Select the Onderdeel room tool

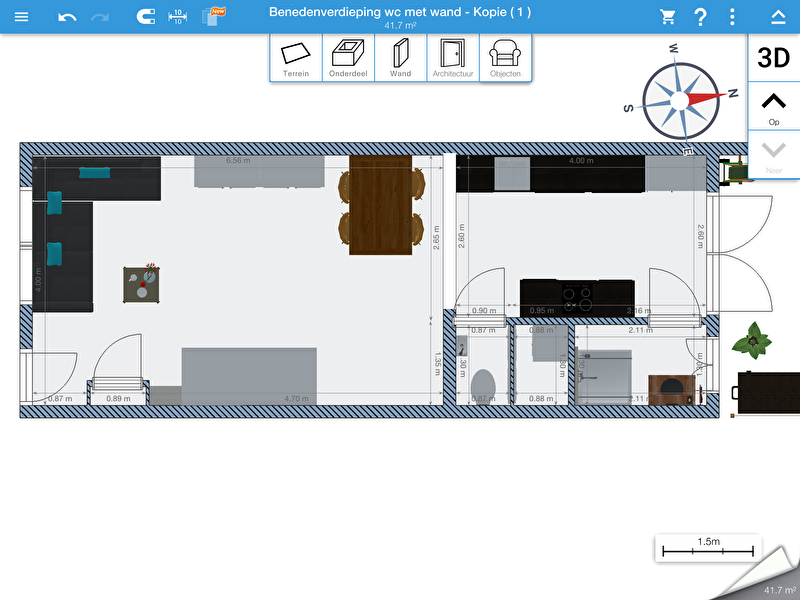point(348,58)
